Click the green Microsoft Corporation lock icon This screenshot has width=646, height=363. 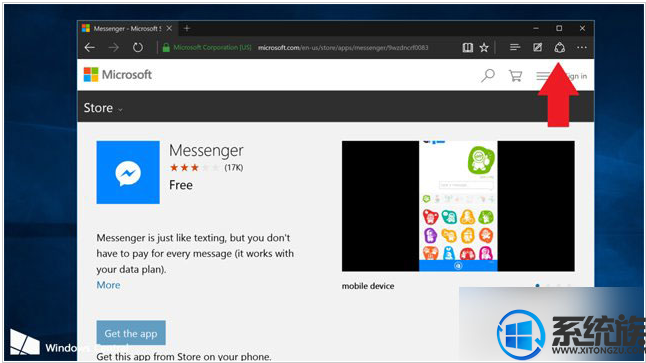166,47
